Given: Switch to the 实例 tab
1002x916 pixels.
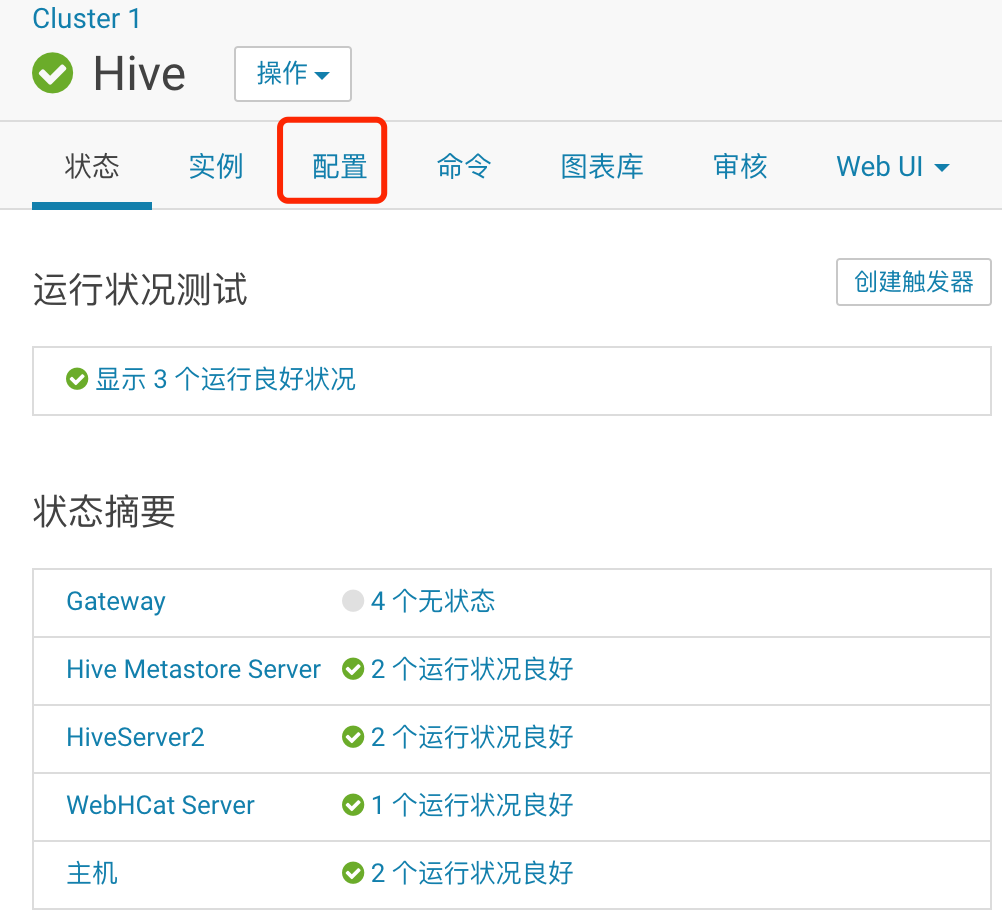Looking at the screenshot, I should click(215, 167).
